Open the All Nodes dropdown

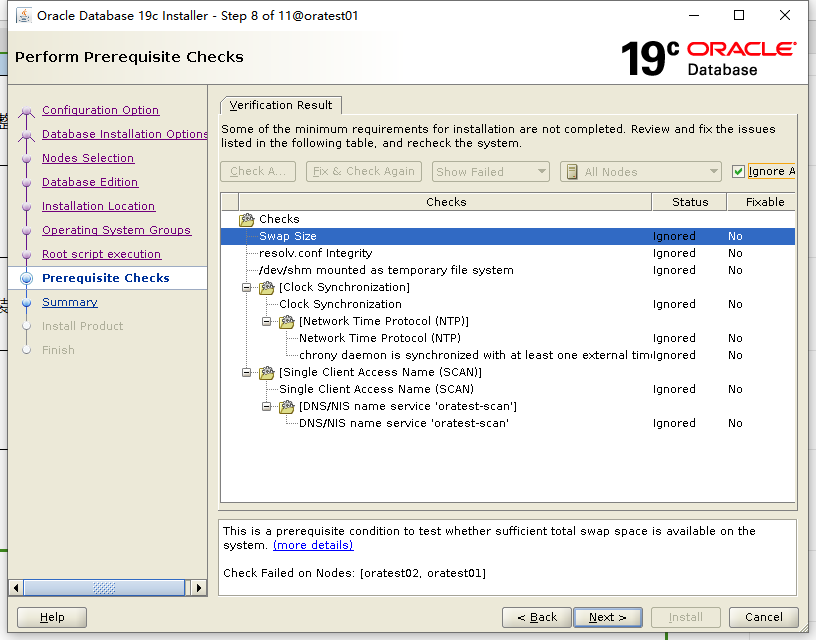[711, 171]
